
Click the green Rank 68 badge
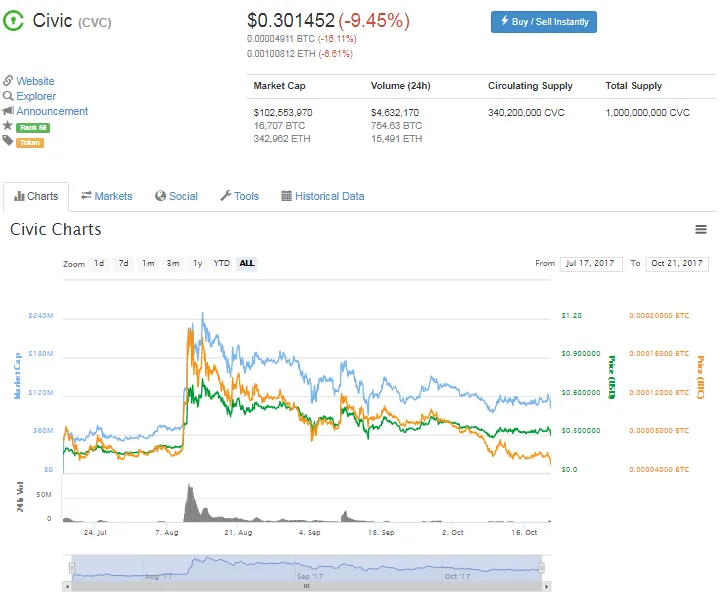tap(33, 128)
